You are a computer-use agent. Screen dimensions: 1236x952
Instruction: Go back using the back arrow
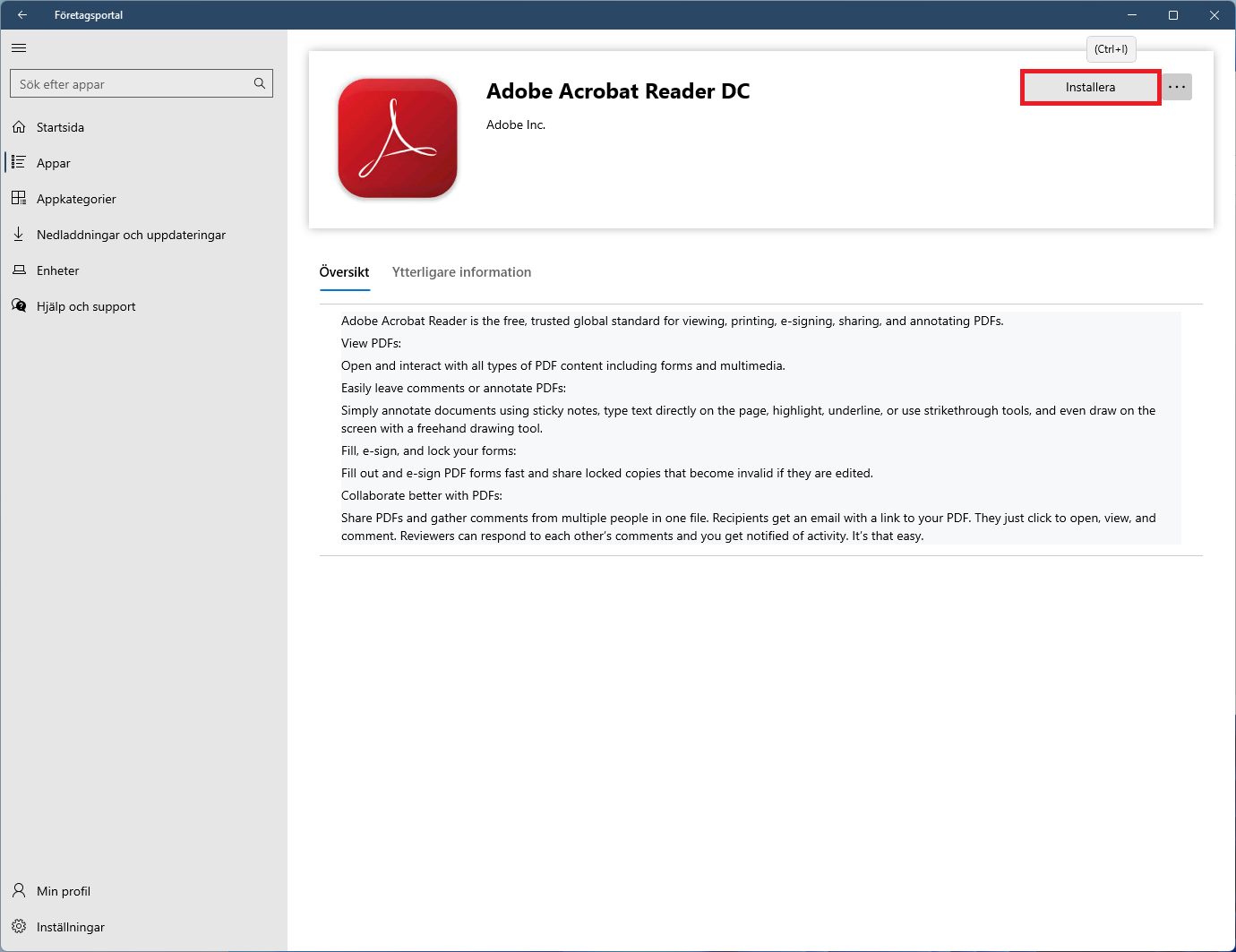click(x=22, y=15)
